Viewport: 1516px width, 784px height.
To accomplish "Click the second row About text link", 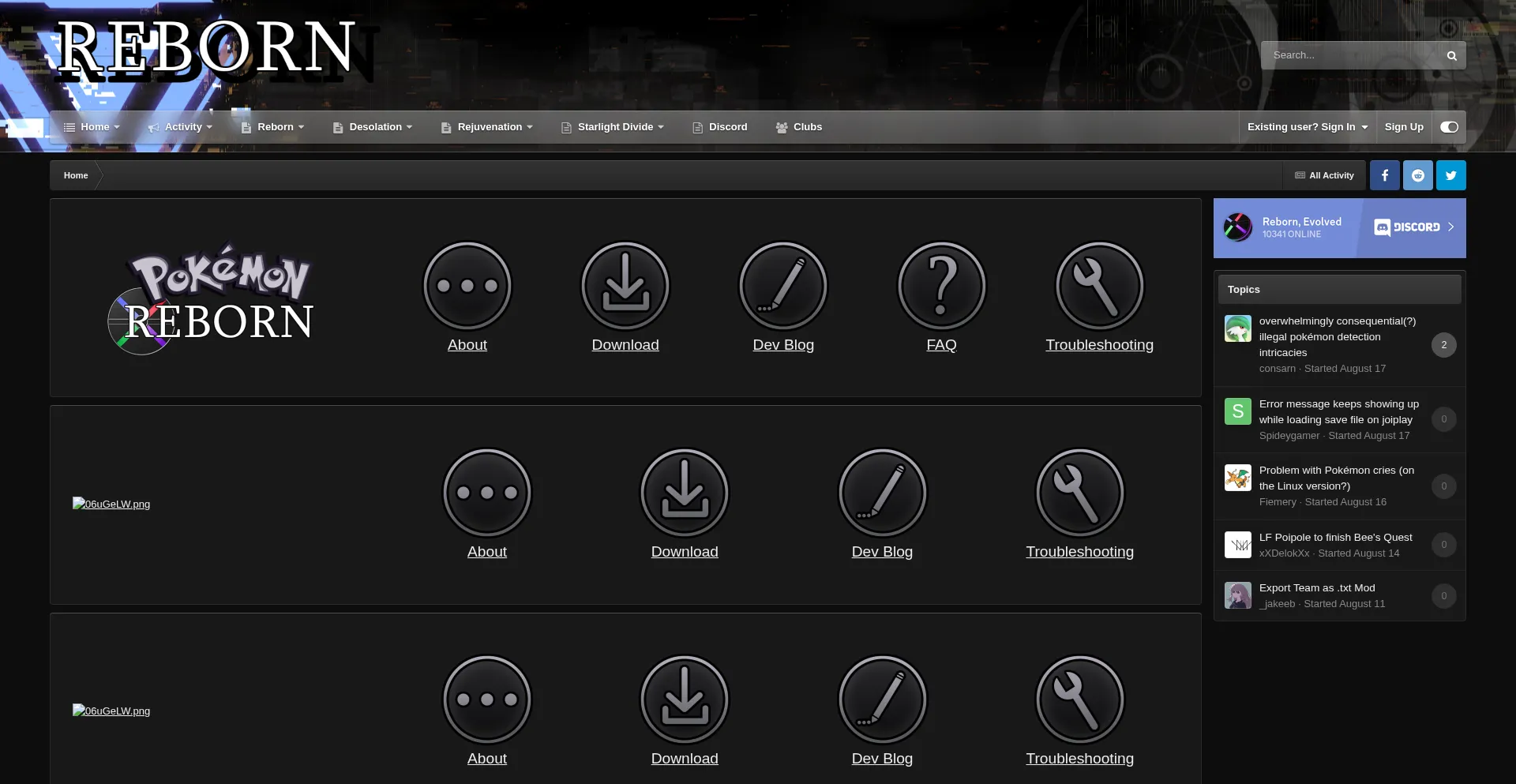I will [487, 552].
